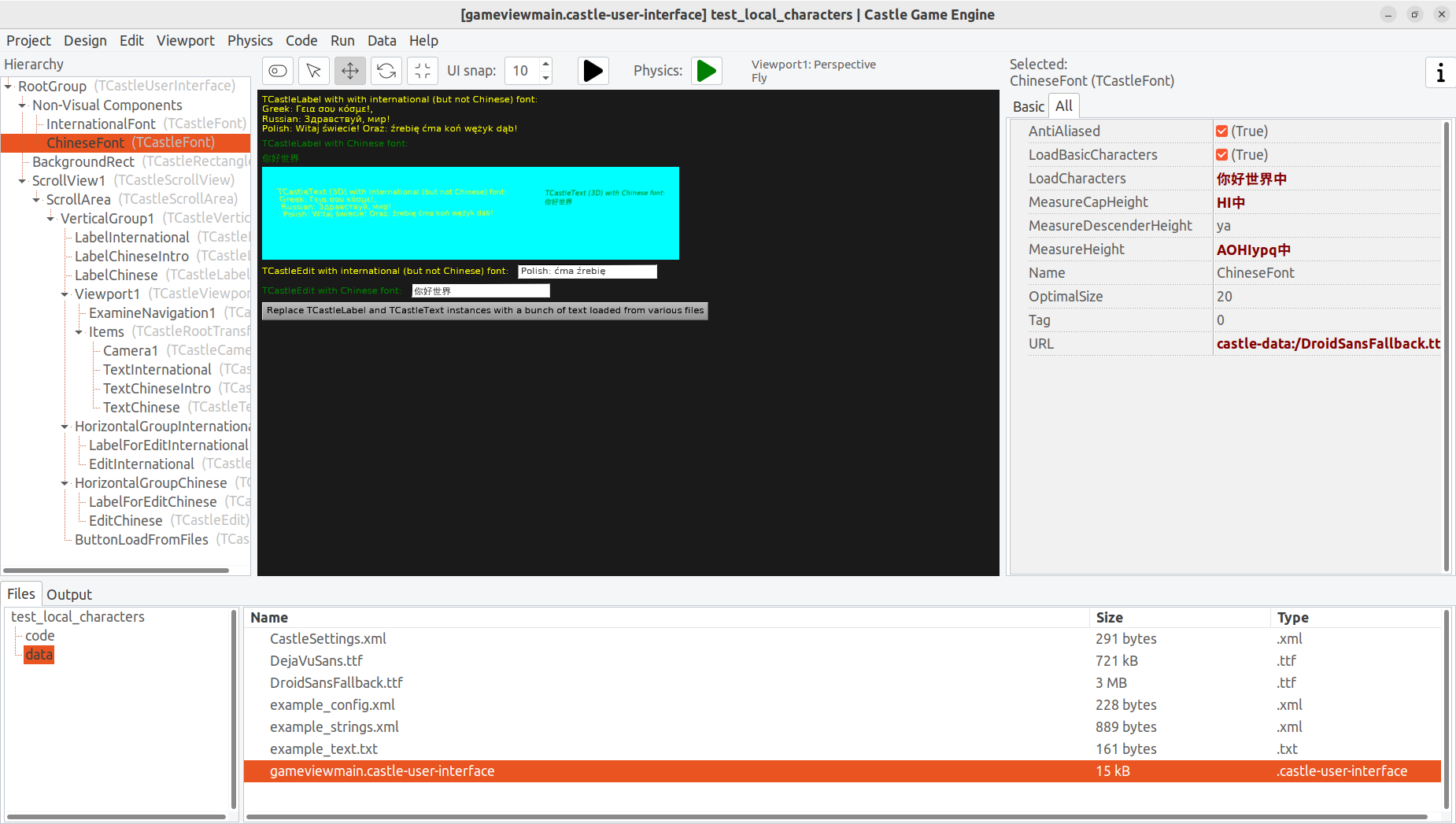Select EditChinese in hierarchy

click(x=125, y=520)
